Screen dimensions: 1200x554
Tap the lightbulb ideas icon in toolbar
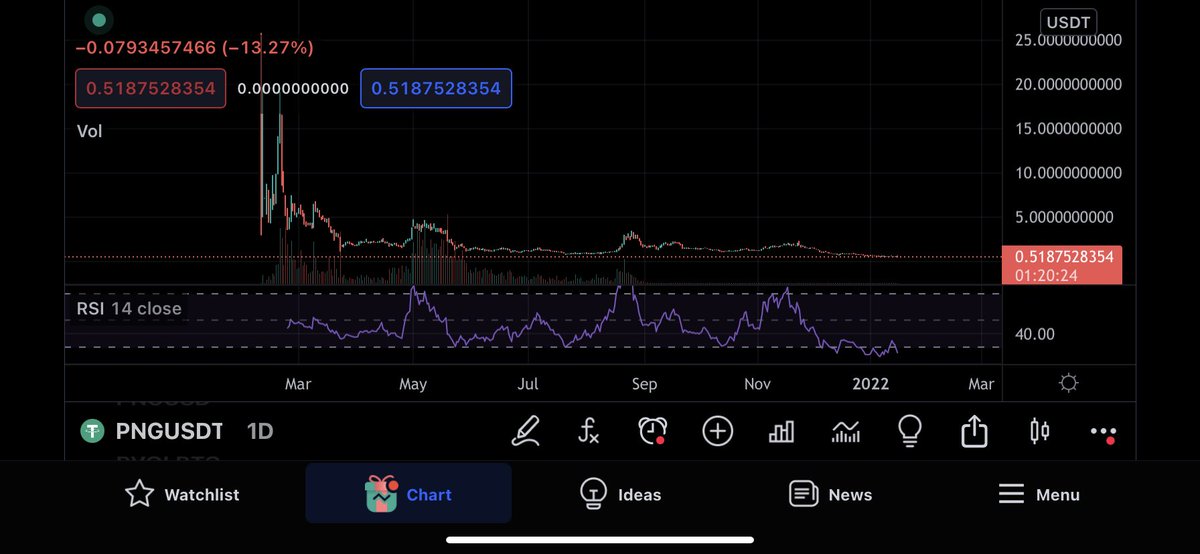[909, 431]
